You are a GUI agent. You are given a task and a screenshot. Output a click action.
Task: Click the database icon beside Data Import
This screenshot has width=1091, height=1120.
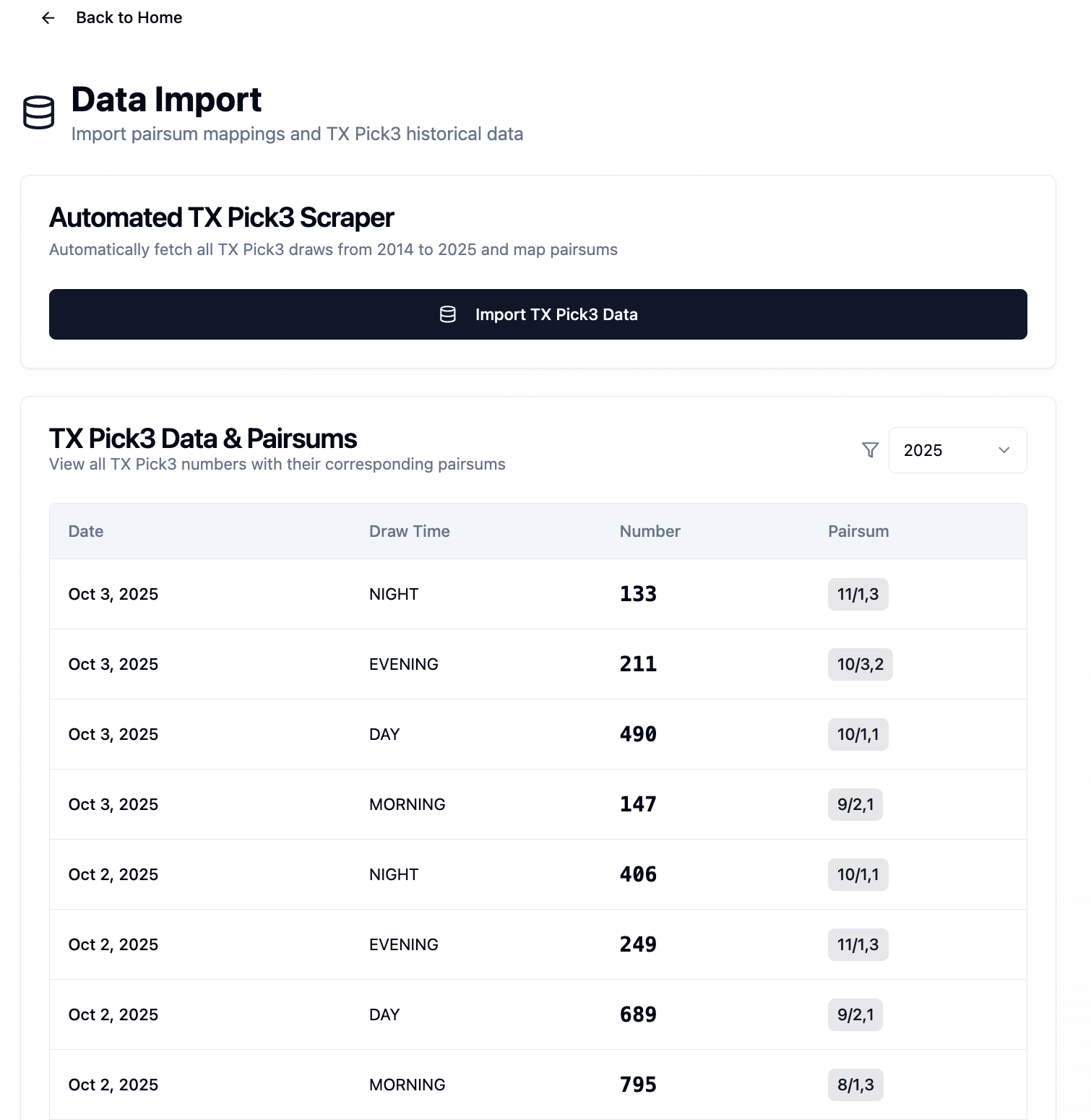38,113
